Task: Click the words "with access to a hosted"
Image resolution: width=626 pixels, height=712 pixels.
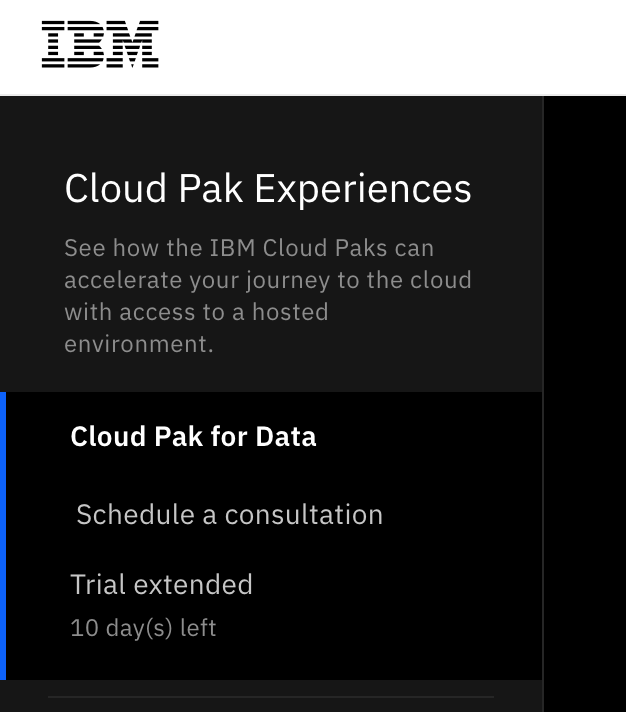Action: pos(196,312)
